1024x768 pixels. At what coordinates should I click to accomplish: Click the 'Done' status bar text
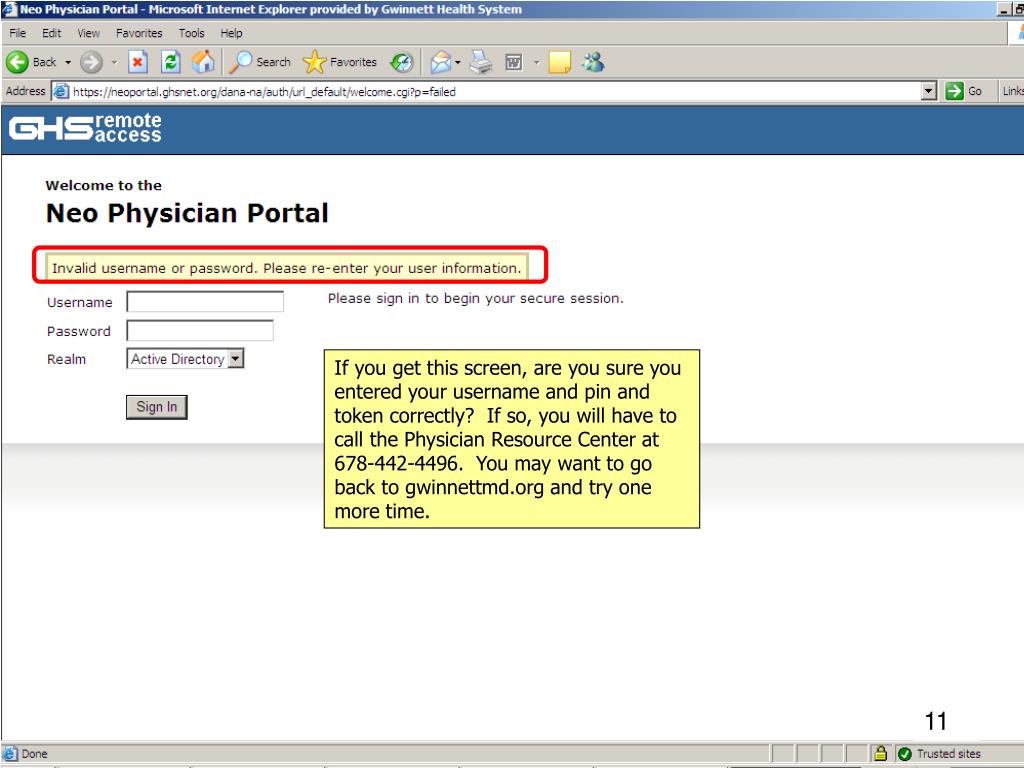pos(35,754)
